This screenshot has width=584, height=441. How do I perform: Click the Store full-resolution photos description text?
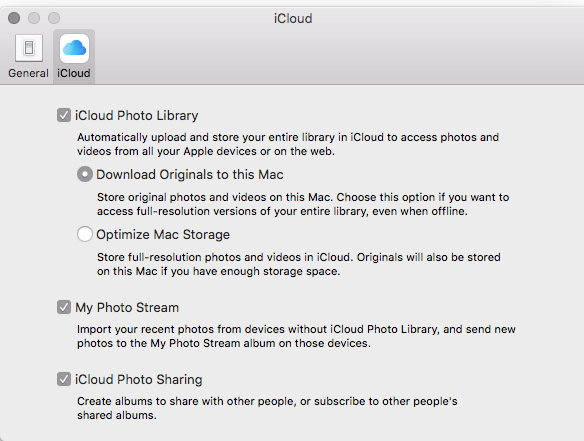pyautogui.click(x=299, y=264)
